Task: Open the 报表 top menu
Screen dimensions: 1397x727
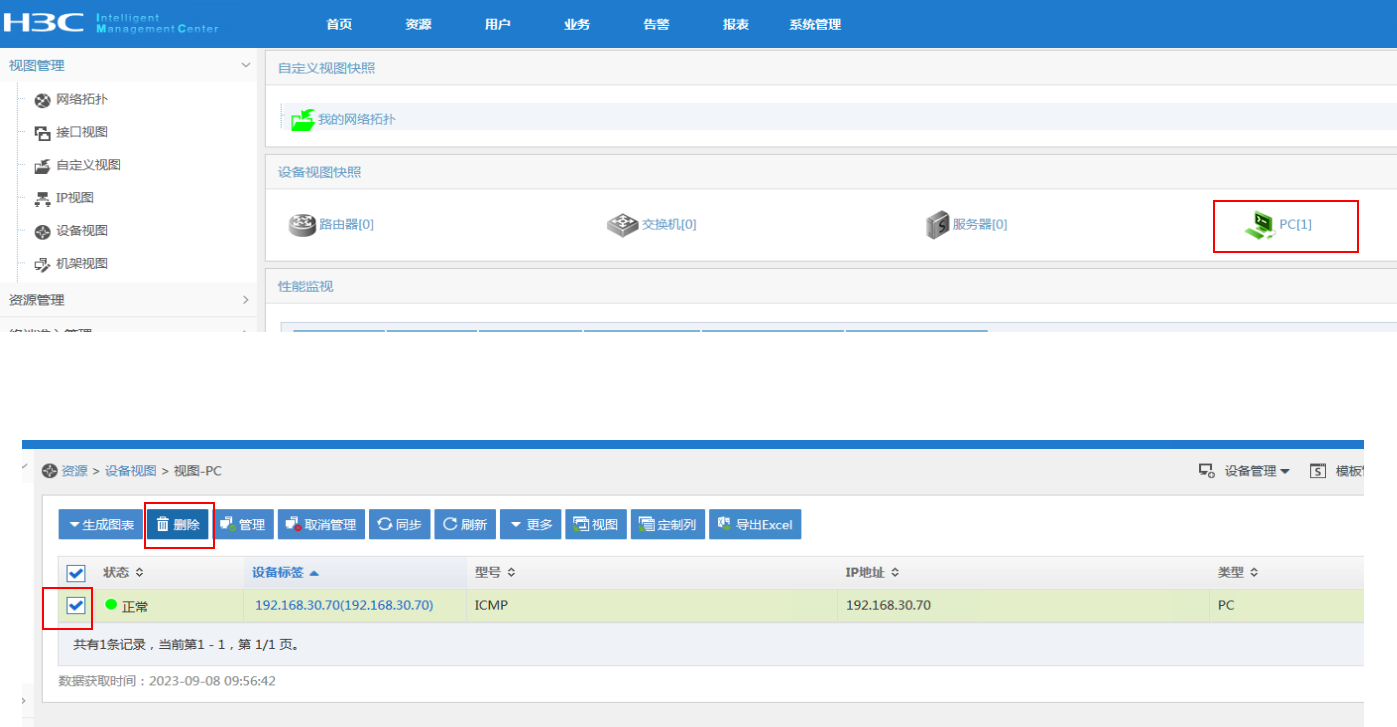Action: point(735,24)
